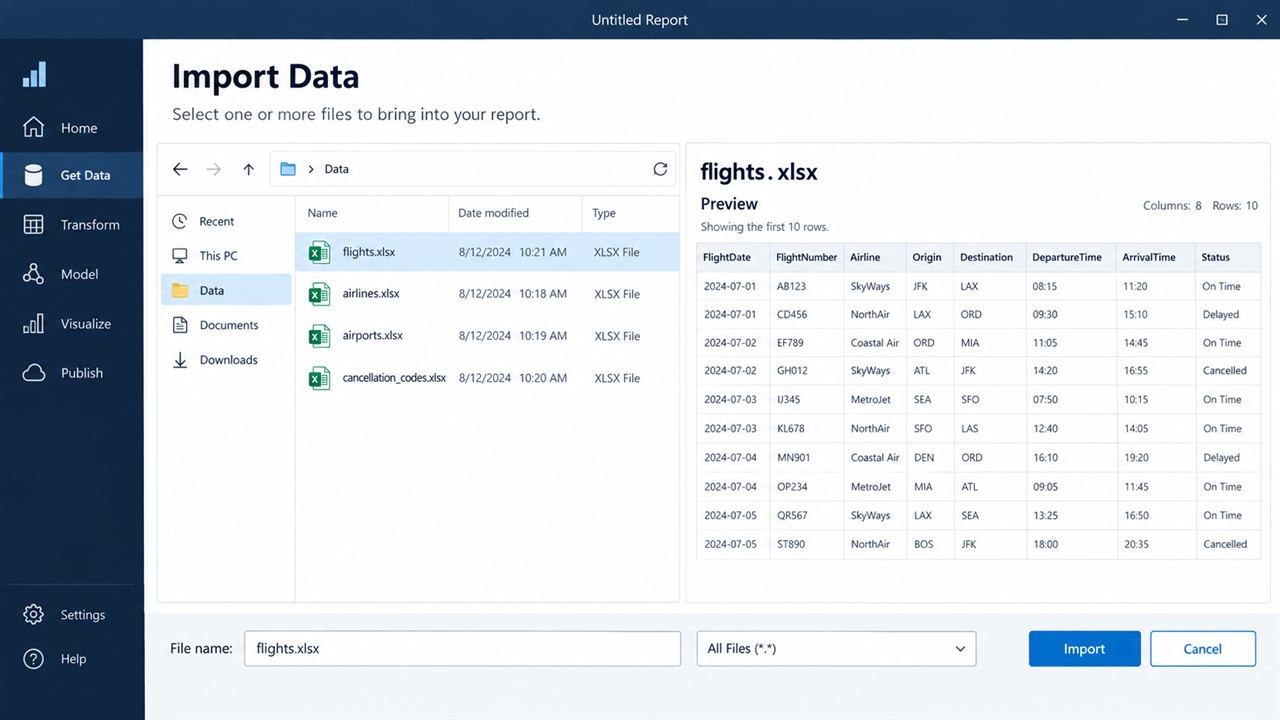Screen dimensions: 1280x720
Task: Select Recent in the location list
Action: click(x=226, y=221)
